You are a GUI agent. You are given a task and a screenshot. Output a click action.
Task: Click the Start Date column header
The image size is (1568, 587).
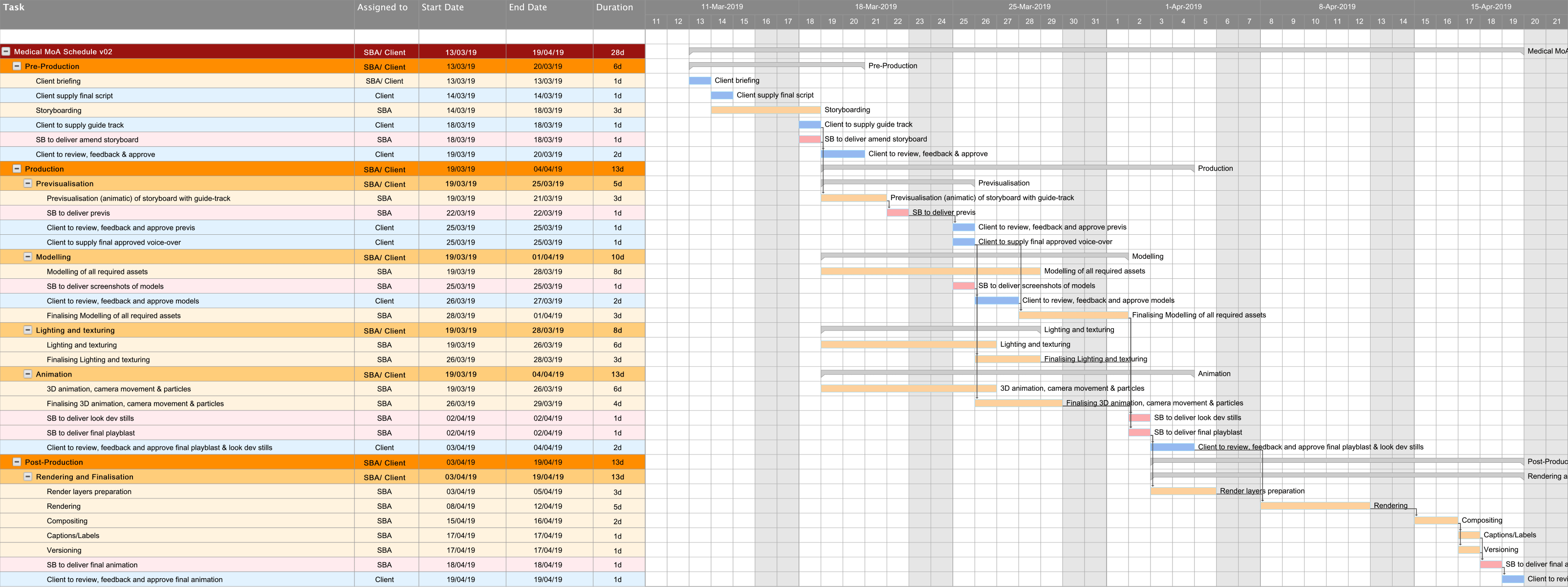462,14
